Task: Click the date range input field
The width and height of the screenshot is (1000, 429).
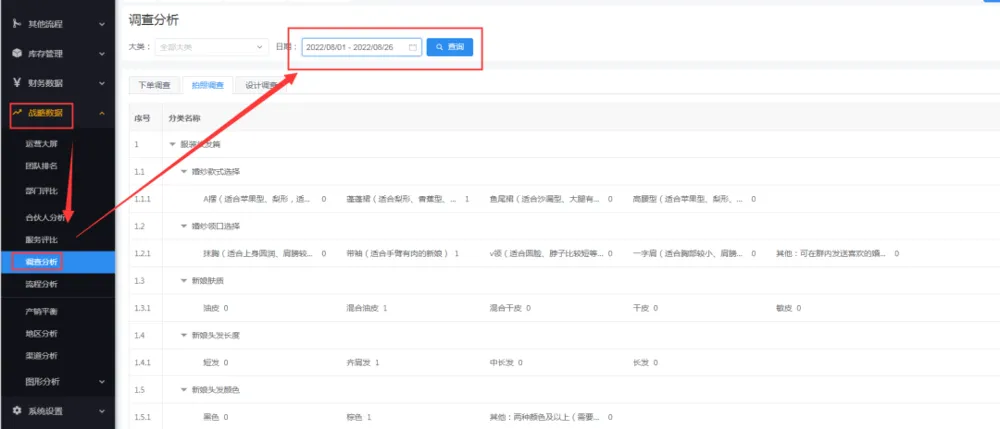Action: (353, 47)
